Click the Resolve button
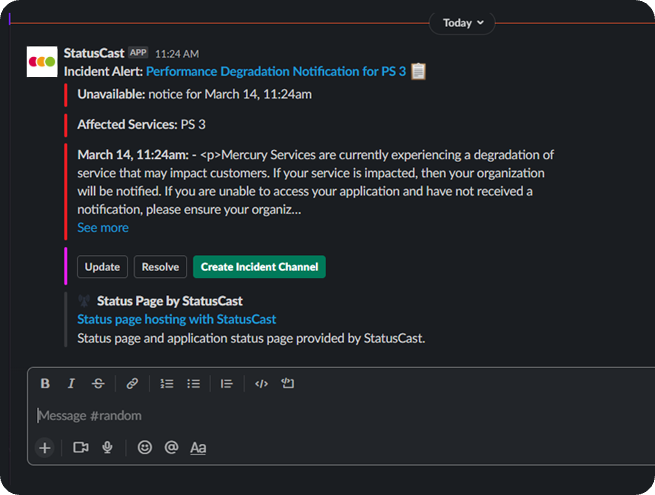This screenshot has width=655, height=495. click(x=160, y=267)
